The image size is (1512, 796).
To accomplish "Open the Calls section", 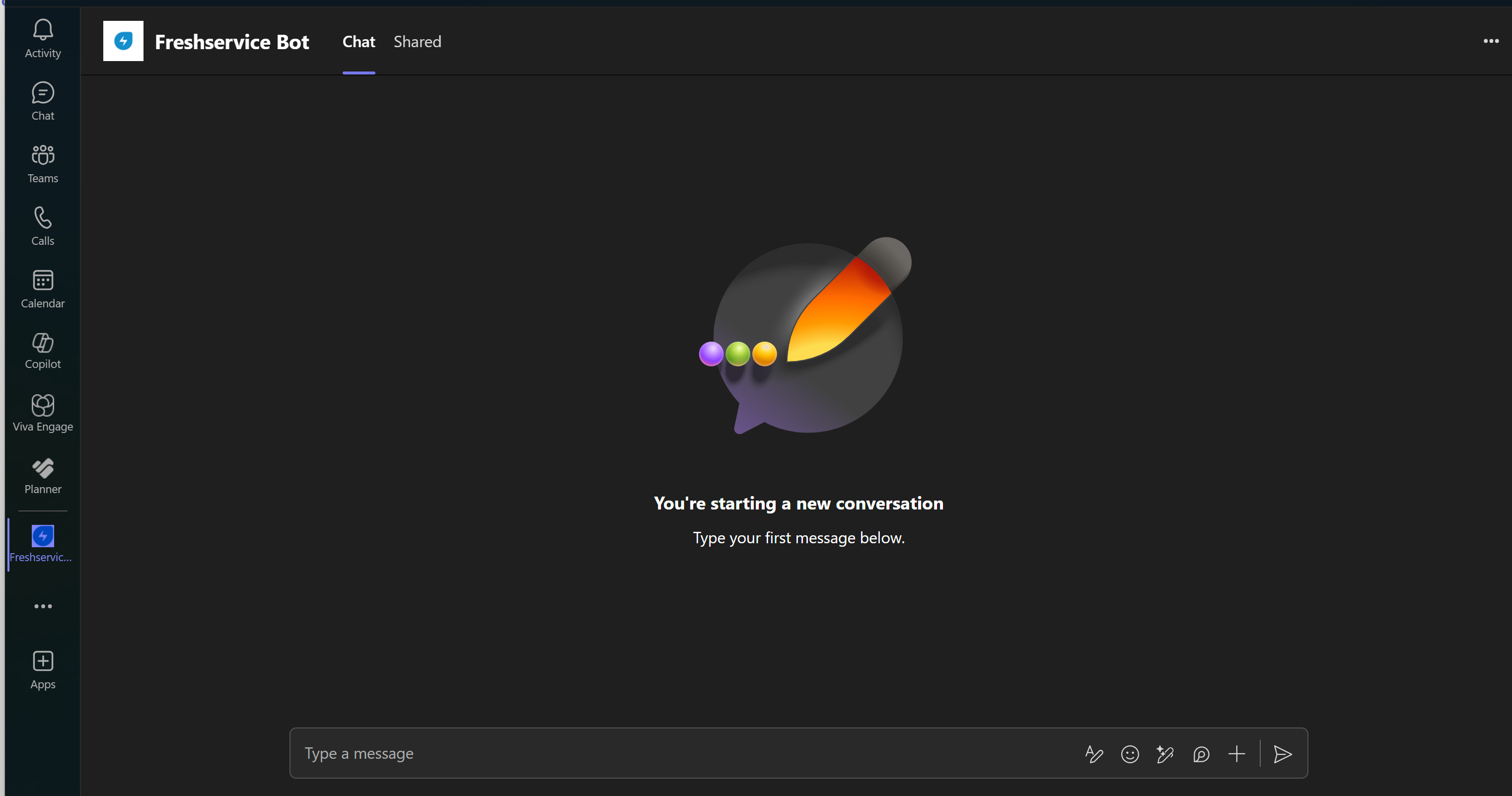I will click(x=43, y=226).
